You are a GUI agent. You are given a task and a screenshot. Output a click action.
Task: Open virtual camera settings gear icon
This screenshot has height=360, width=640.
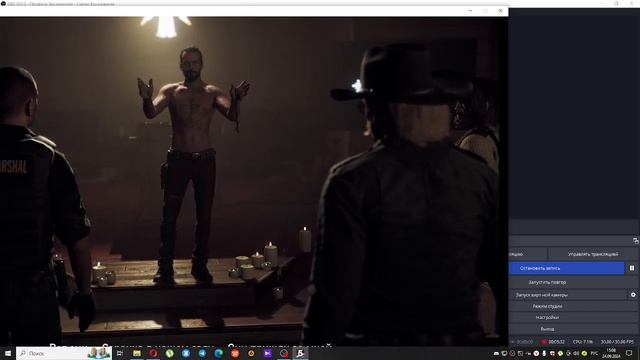click(x=633, y=295)
